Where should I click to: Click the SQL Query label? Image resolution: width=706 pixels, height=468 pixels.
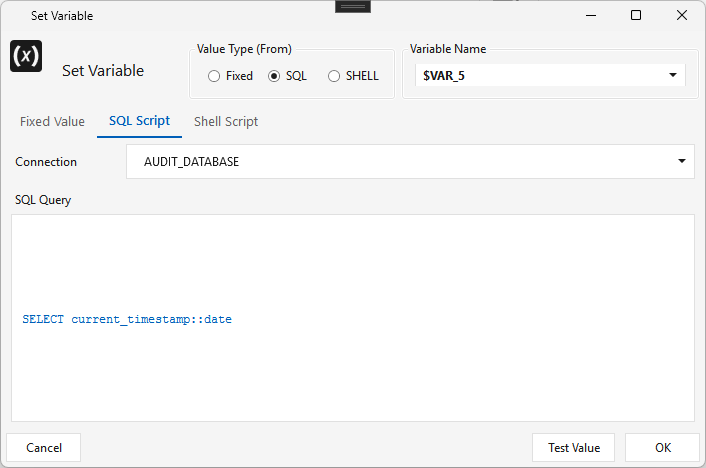coord(43,200)
